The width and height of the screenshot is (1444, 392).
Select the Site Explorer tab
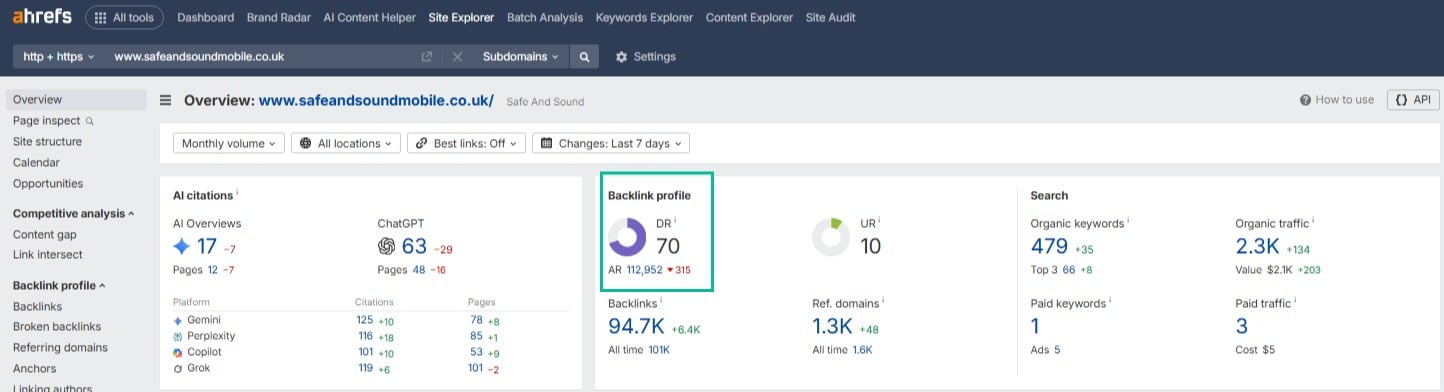(x=461, y=17)
